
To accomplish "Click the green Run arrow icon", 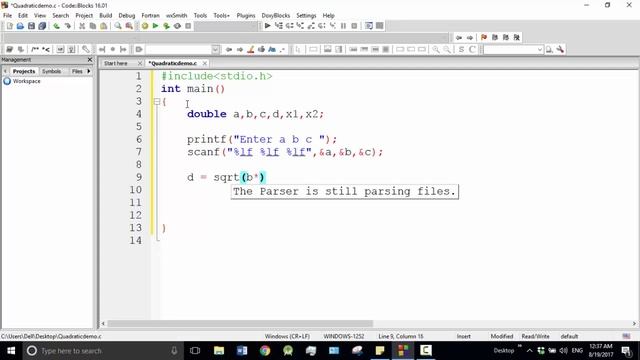I will 156,26.
